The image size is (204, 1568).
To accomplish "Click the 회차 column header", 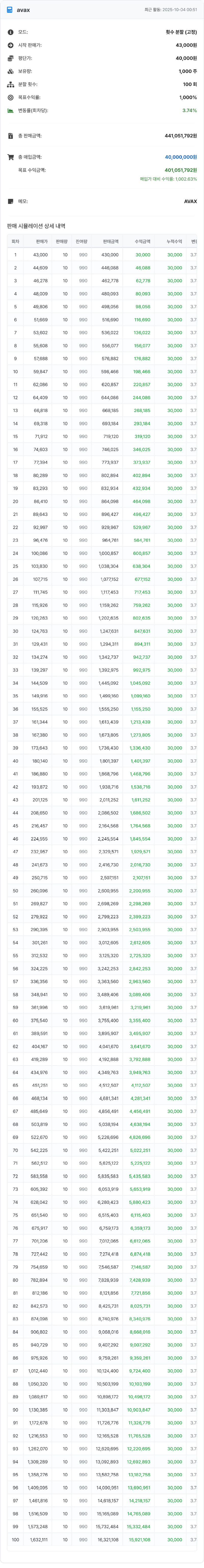I will point(15,242).
